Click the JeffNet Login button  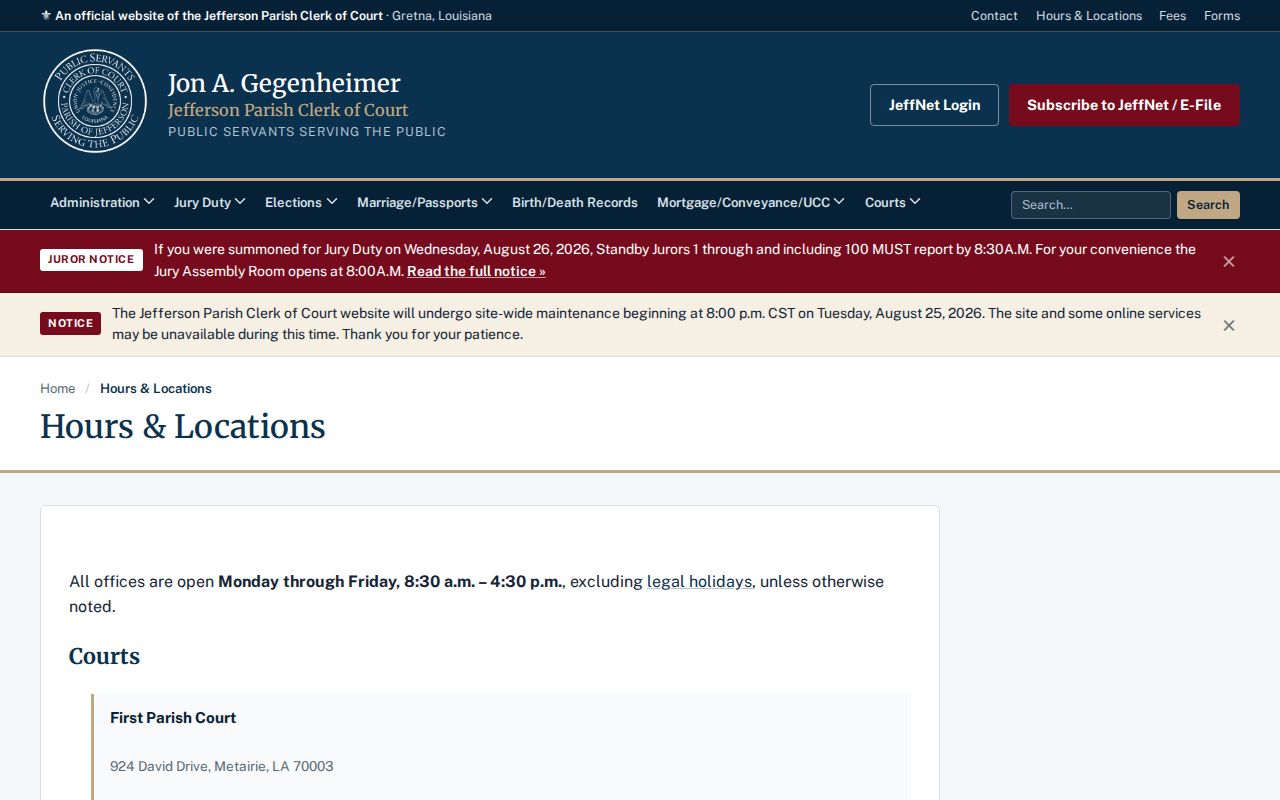[934, 105]
